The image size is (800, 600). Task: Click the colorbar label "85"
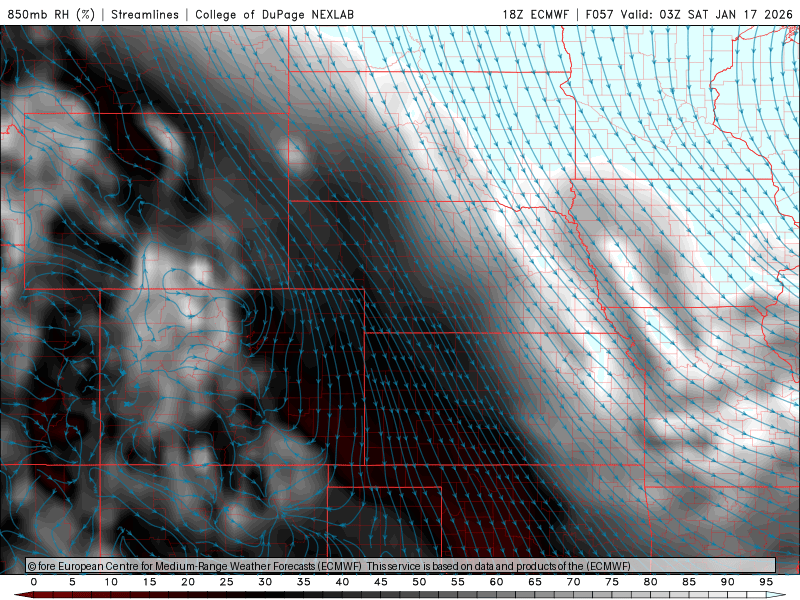(x=689, y=582)
